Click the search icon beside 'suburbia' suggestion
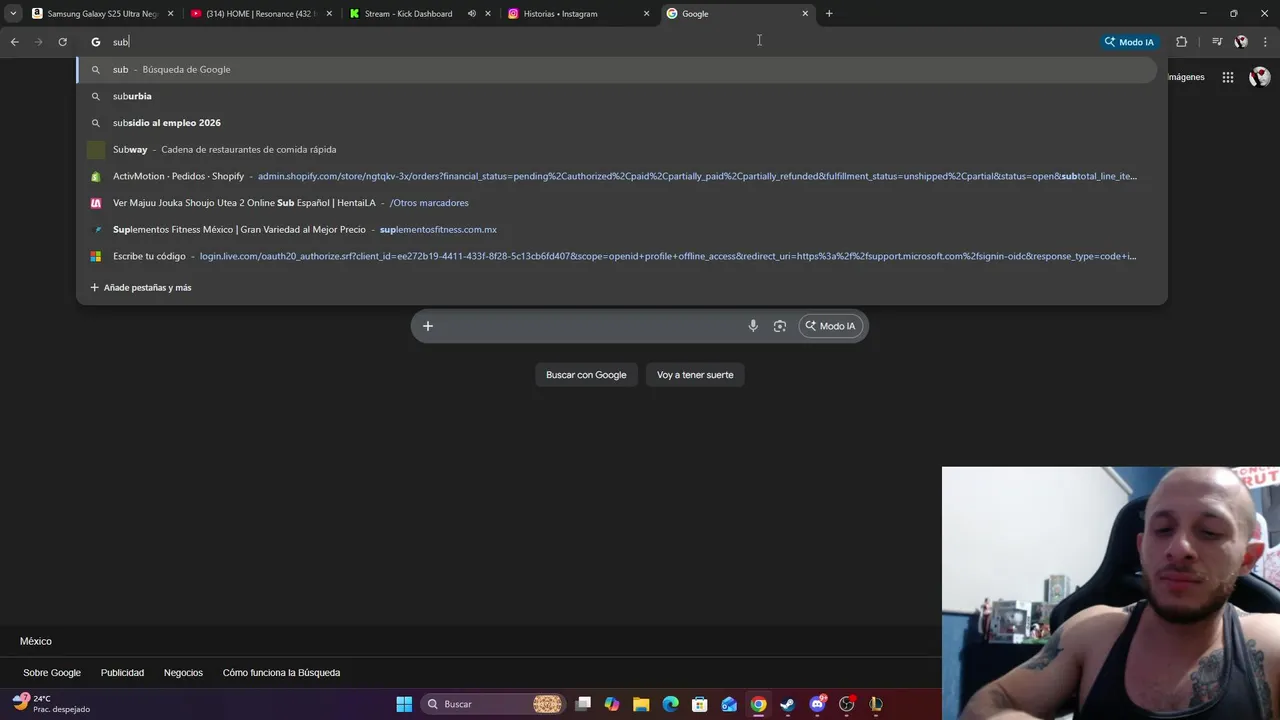 point(96,96)
